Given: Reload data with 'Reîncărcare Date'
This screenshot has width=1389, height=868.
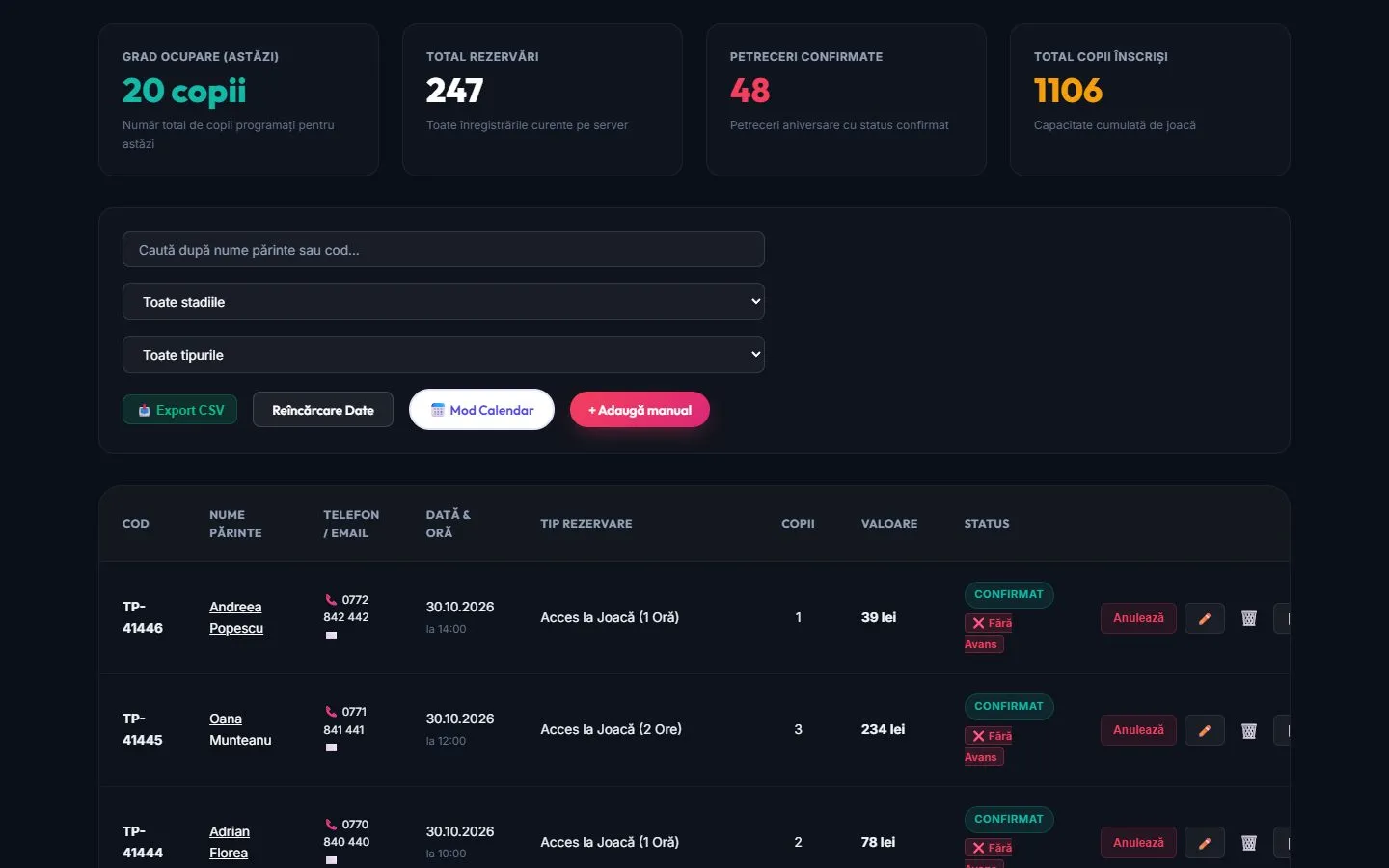Looking at the screenshot, I should (323, 410).
